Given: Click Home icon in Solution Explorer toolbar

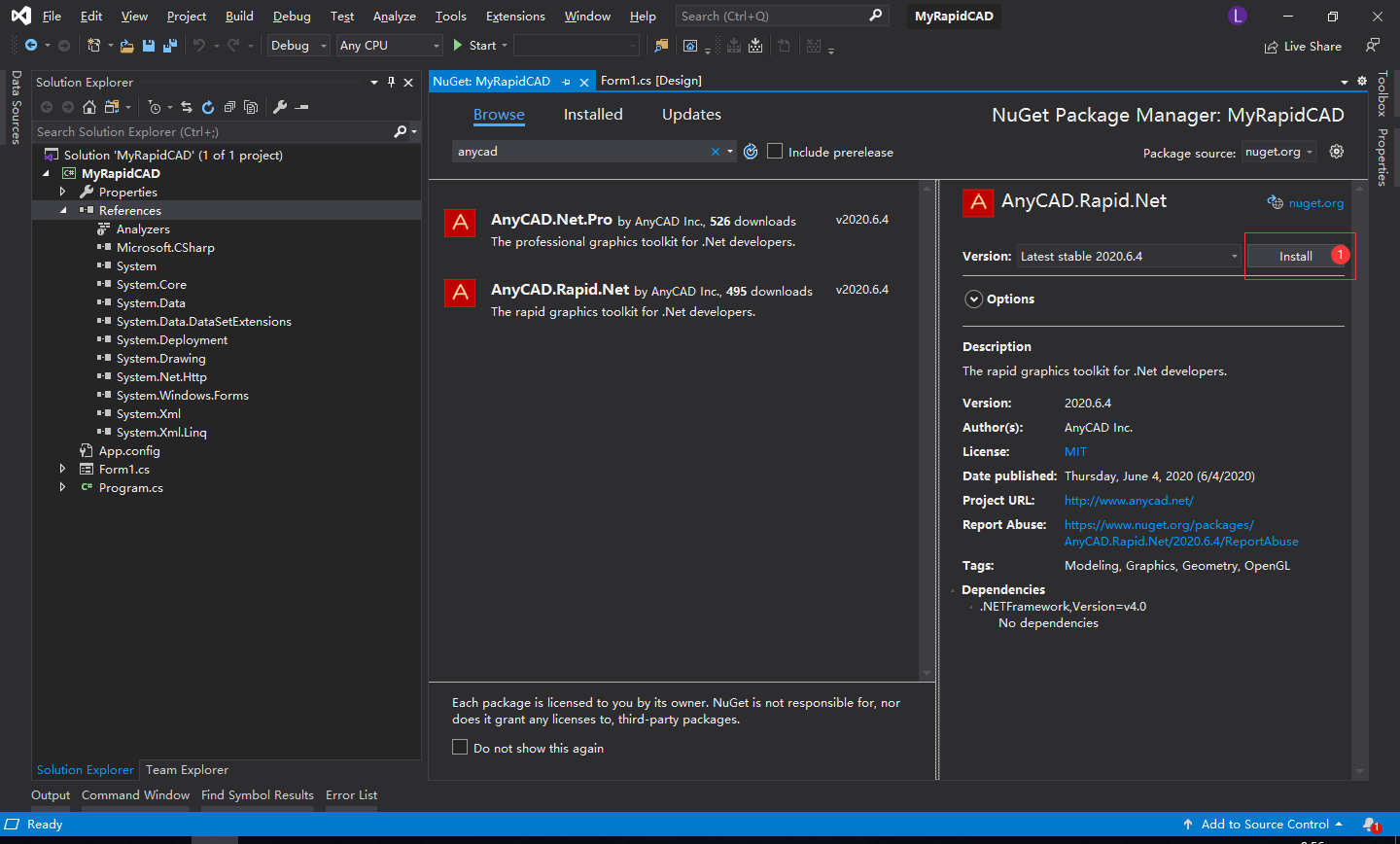Looking at the screenshot, I should [x=89, y=107].
